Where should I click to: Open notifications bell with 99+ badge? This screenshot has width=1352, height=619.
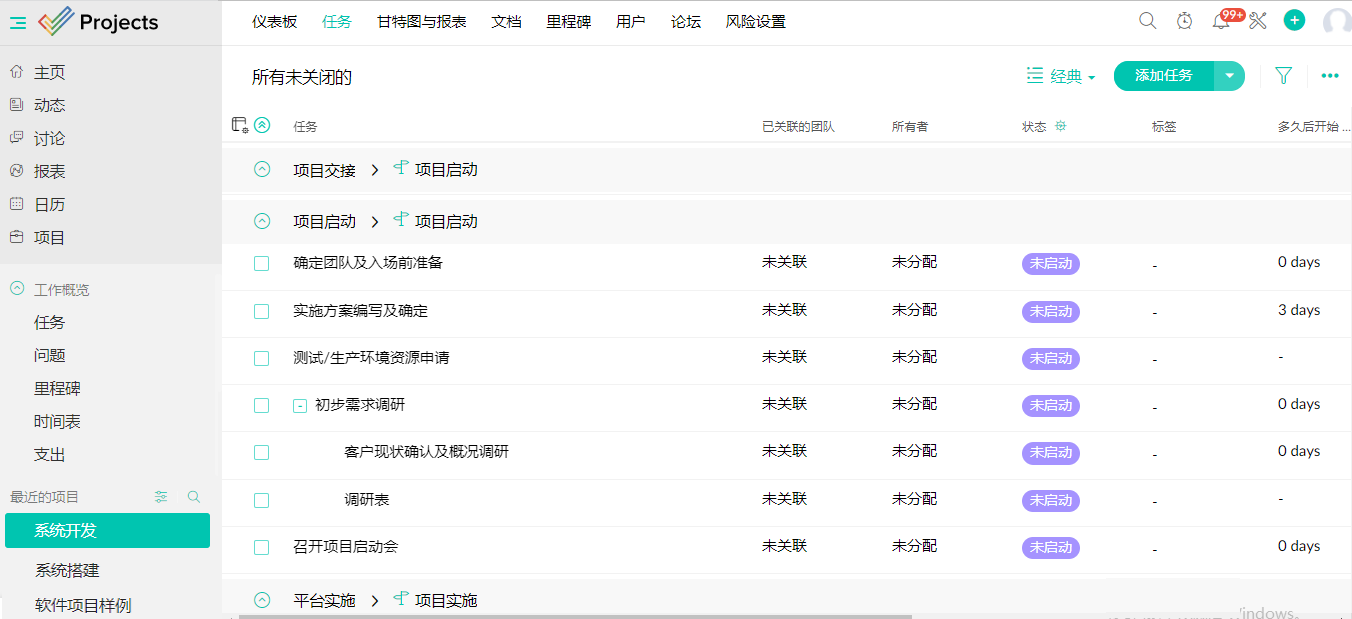point(1221,21)
